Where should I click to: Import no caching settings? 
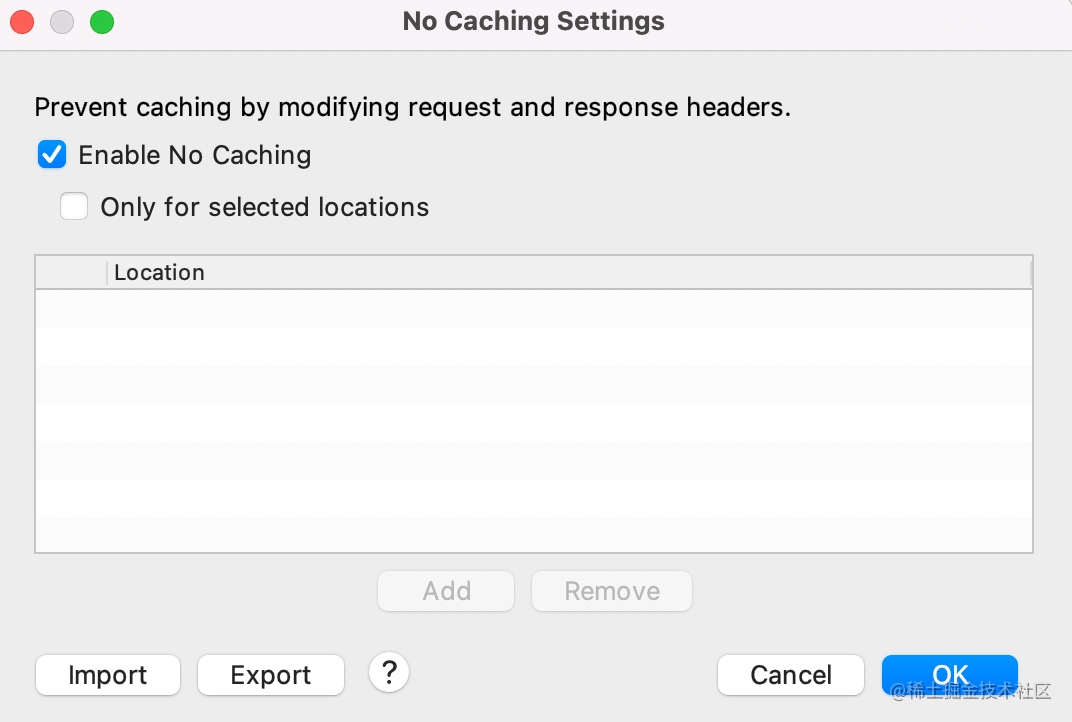[x=108, y=675]
